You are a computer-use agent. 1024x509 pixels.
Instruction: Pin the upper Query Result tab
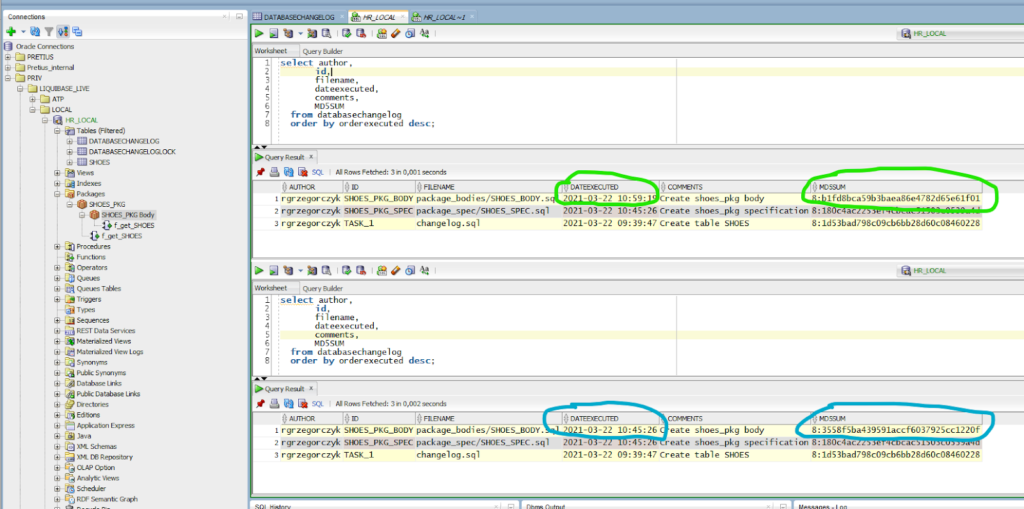[x=260, y=172]
